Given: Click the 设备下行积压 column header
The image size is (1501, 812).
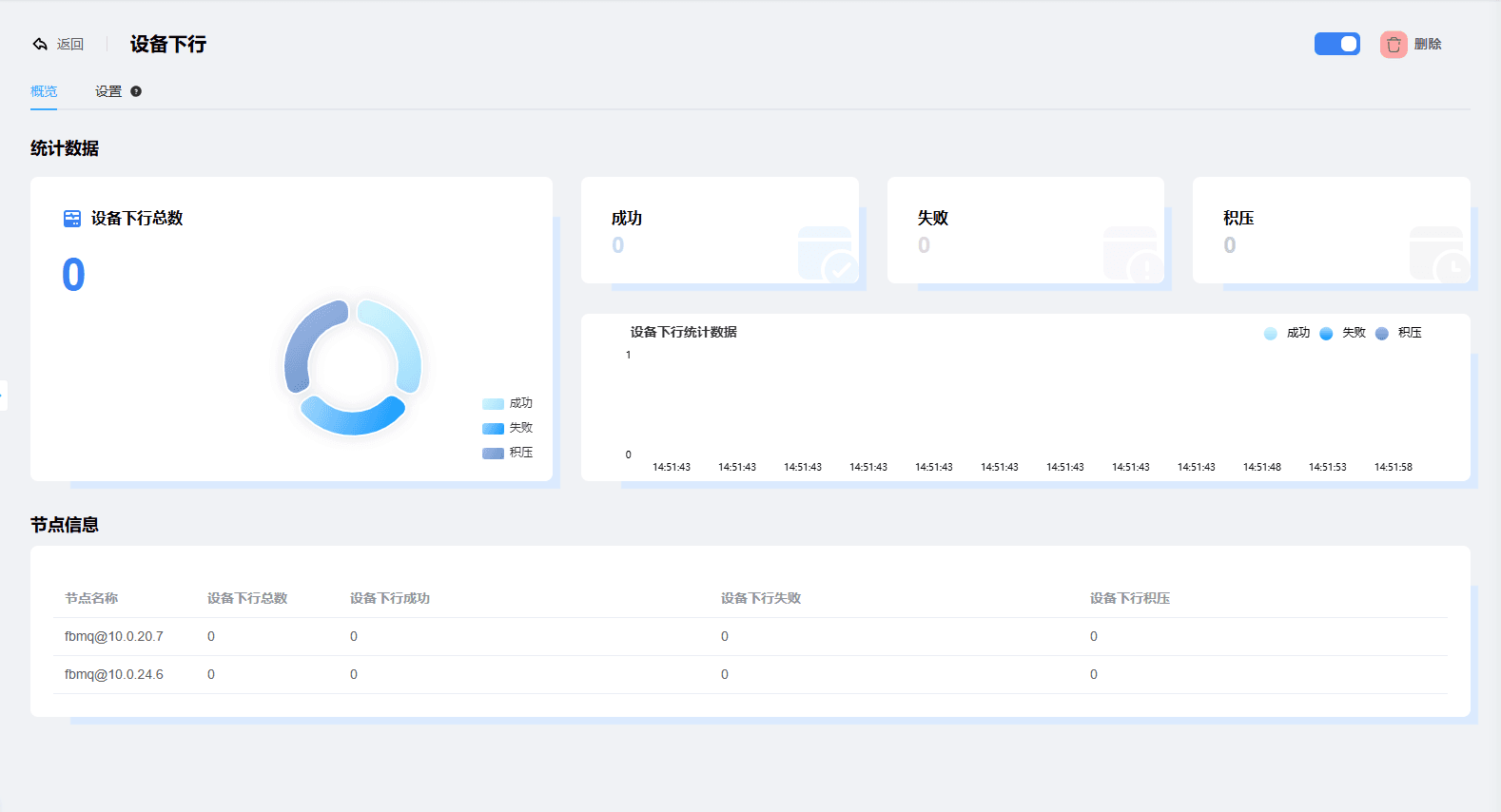Looking at the screenshot, I should [x=1130, y=598].
